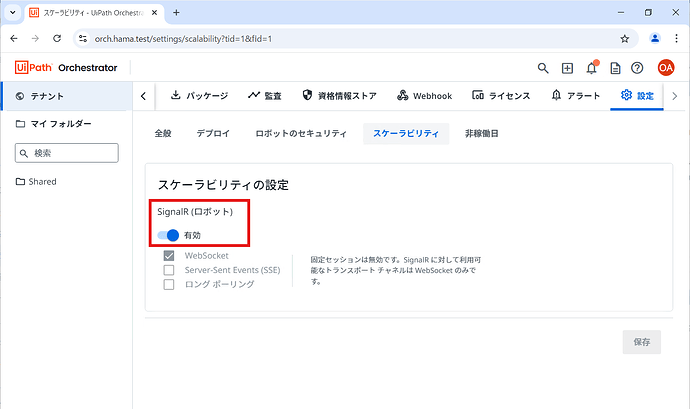Image resolution: width=690 pixels, height=409 pixels.
Task: Switch to the 非稼働日 settings tab
Action: 481,133
